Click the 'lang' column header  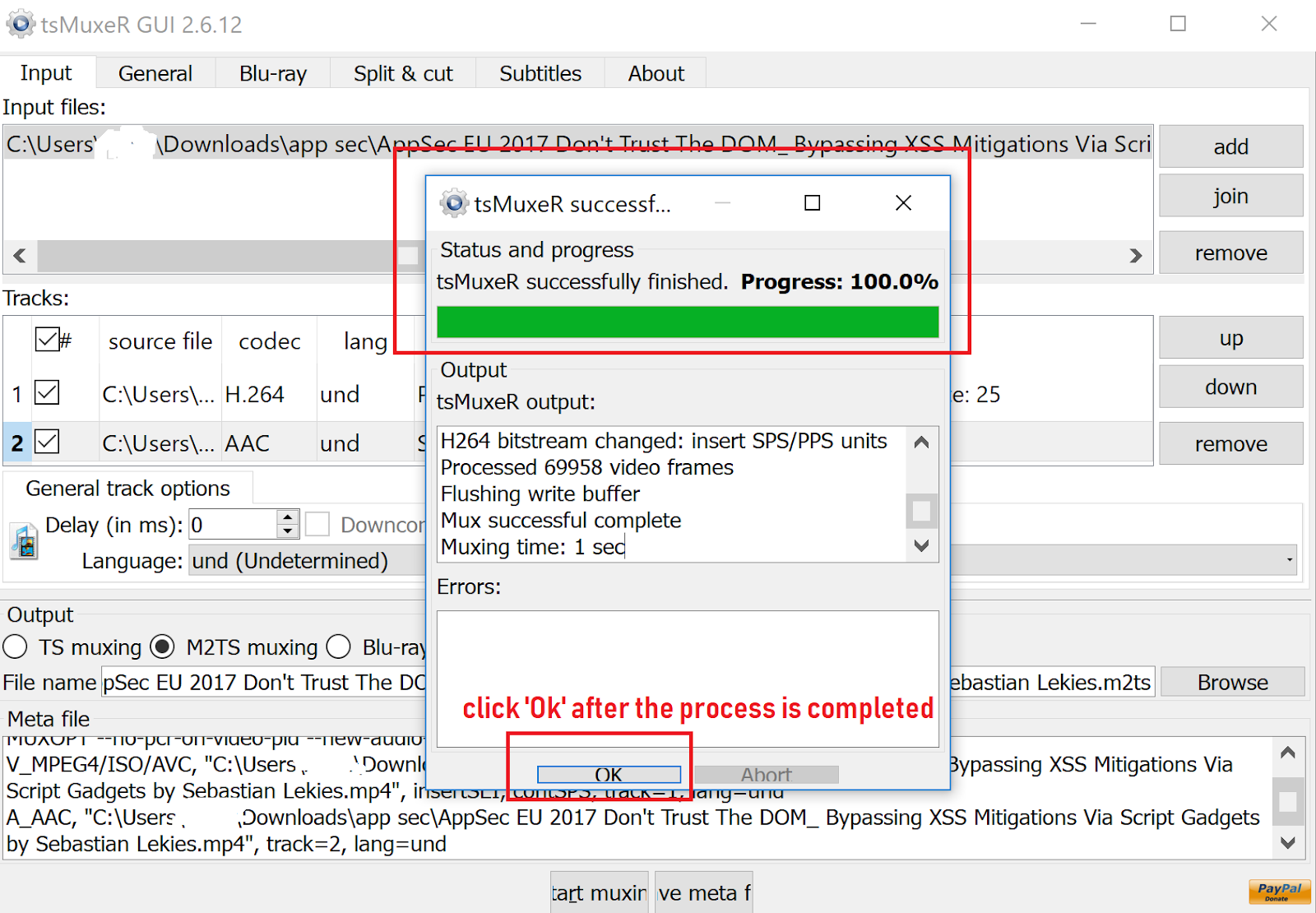click(365, 341)
